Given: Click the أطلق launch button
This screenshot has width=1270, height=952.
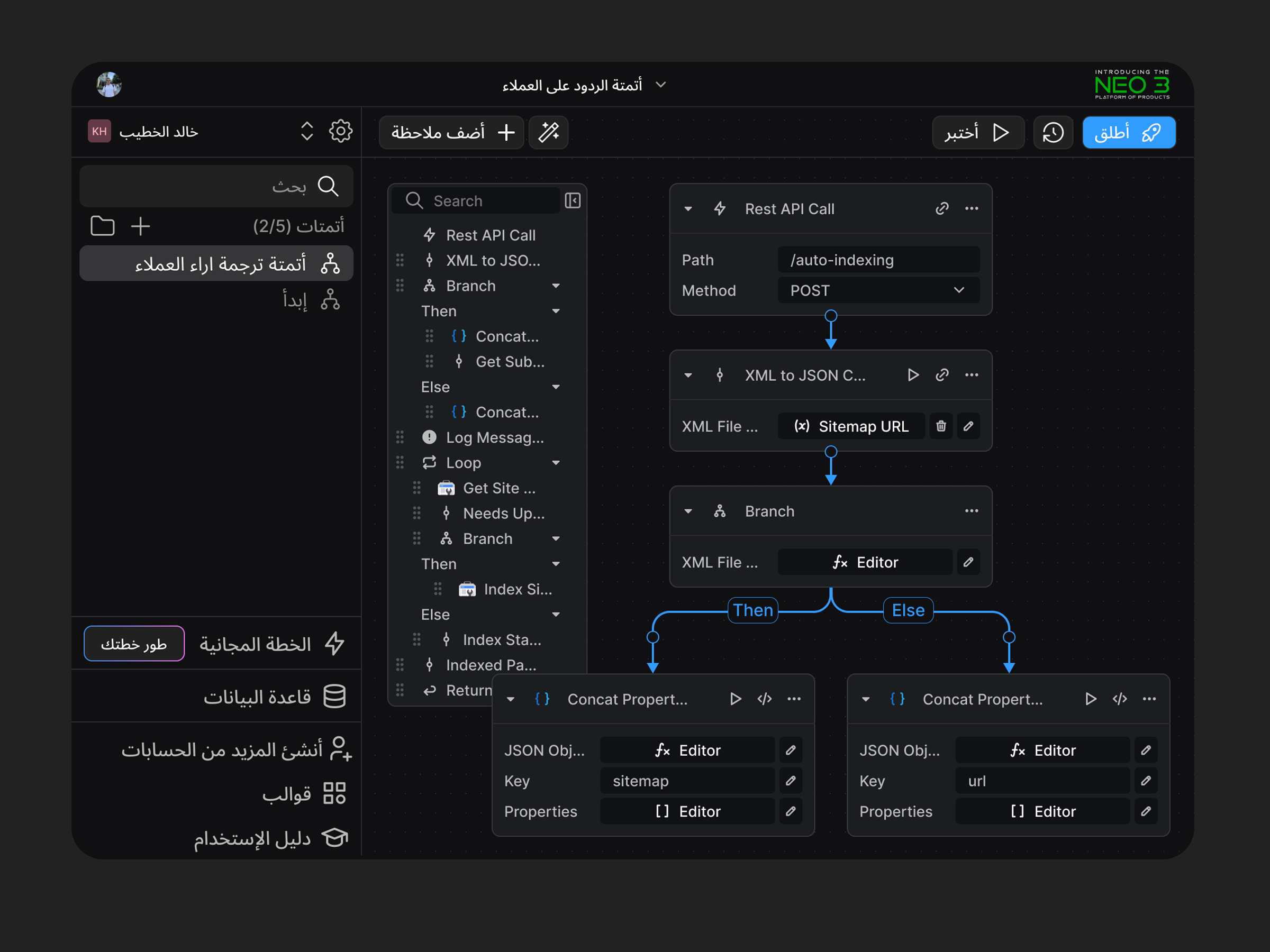Looking at the screenshot, I should [x=1129, y=132].
